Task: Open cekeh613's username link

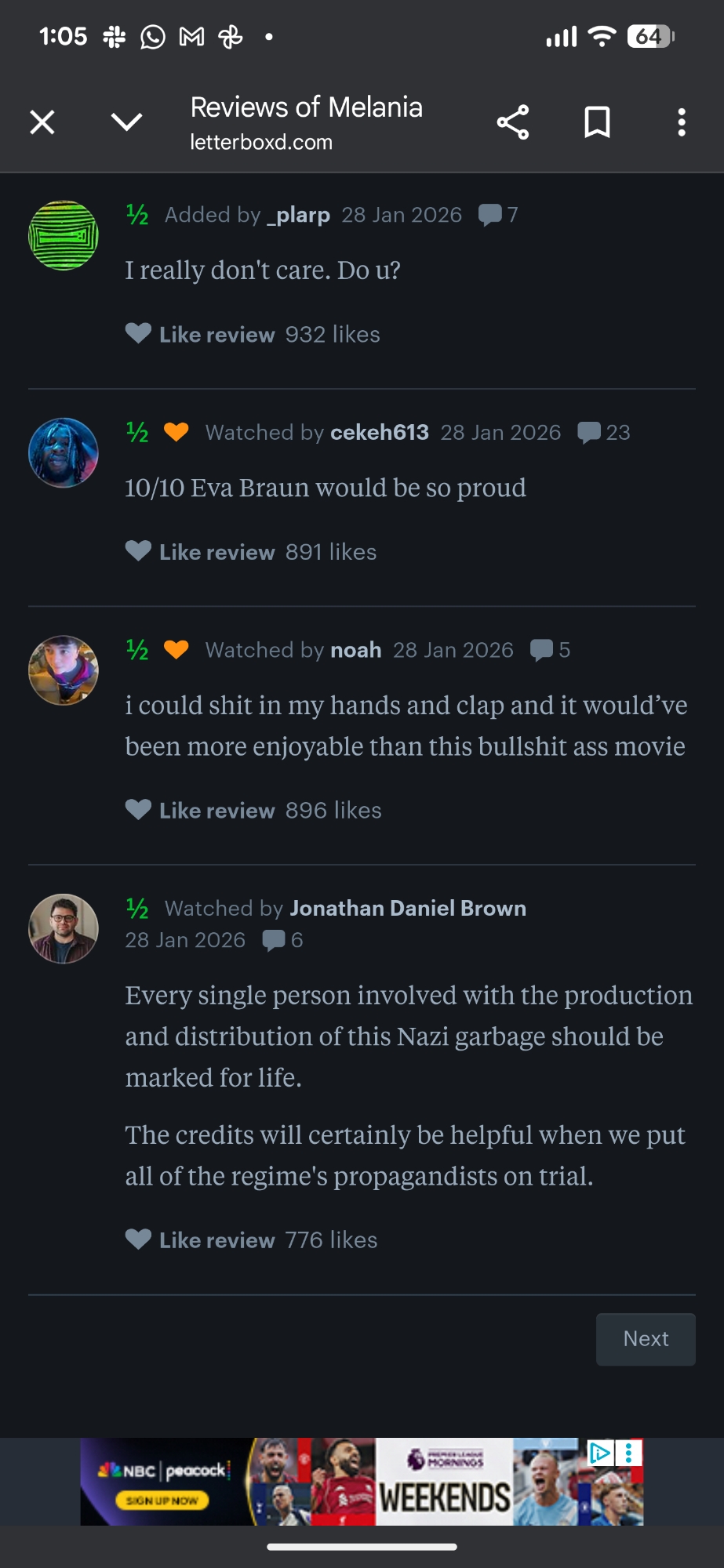Action: (380, 433)
